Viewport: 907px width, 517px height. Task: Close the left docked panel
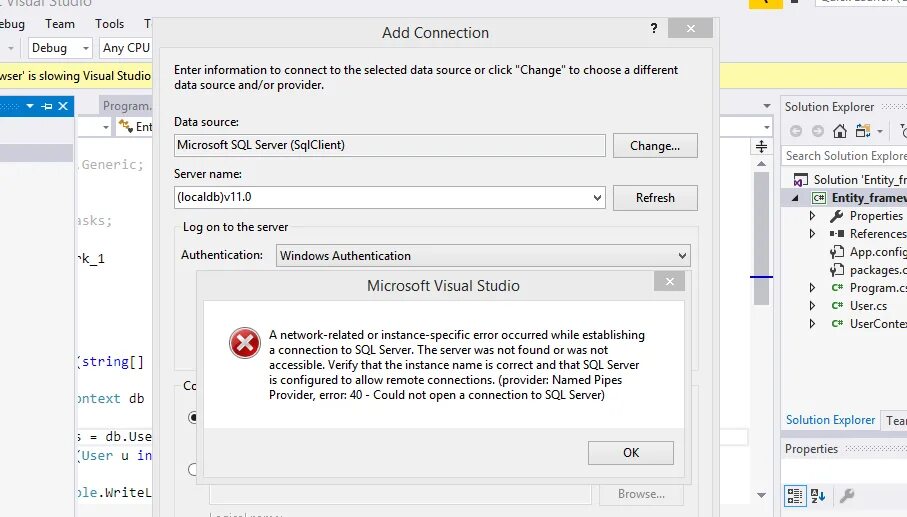coord(63,106)
